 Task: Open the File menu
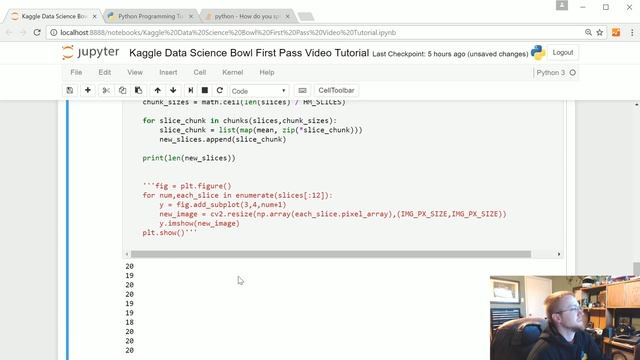point(76,72)
